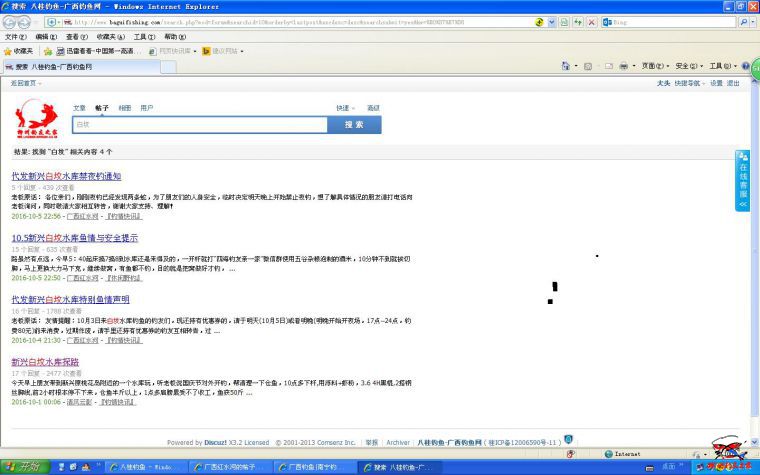Open the 帮助 menu
The width and height of the screenshot is (760, 475).
click(175, 37)
